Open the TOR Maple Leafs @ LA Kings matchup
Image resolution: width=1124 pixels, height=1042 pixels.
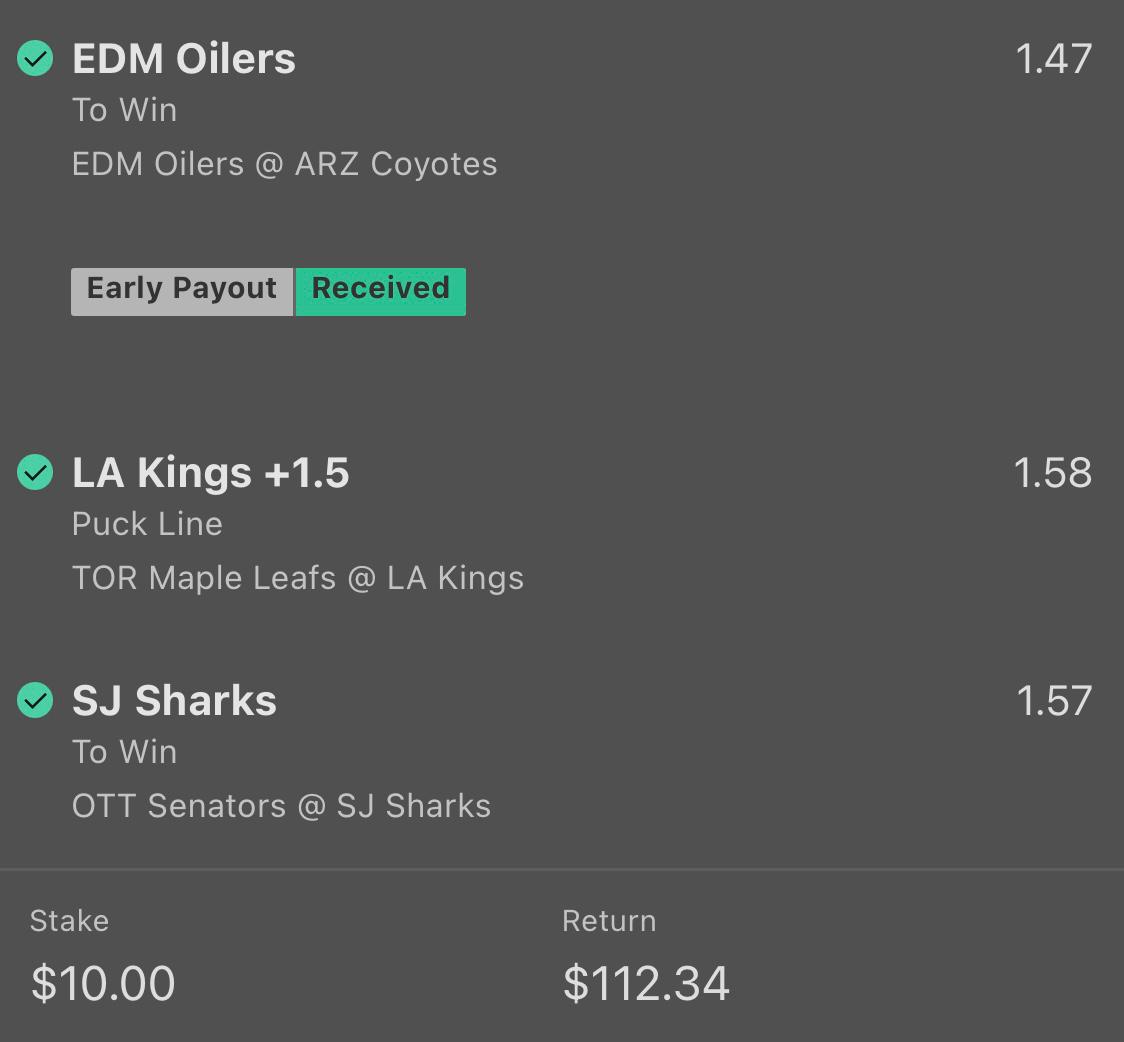coord(298,578)
